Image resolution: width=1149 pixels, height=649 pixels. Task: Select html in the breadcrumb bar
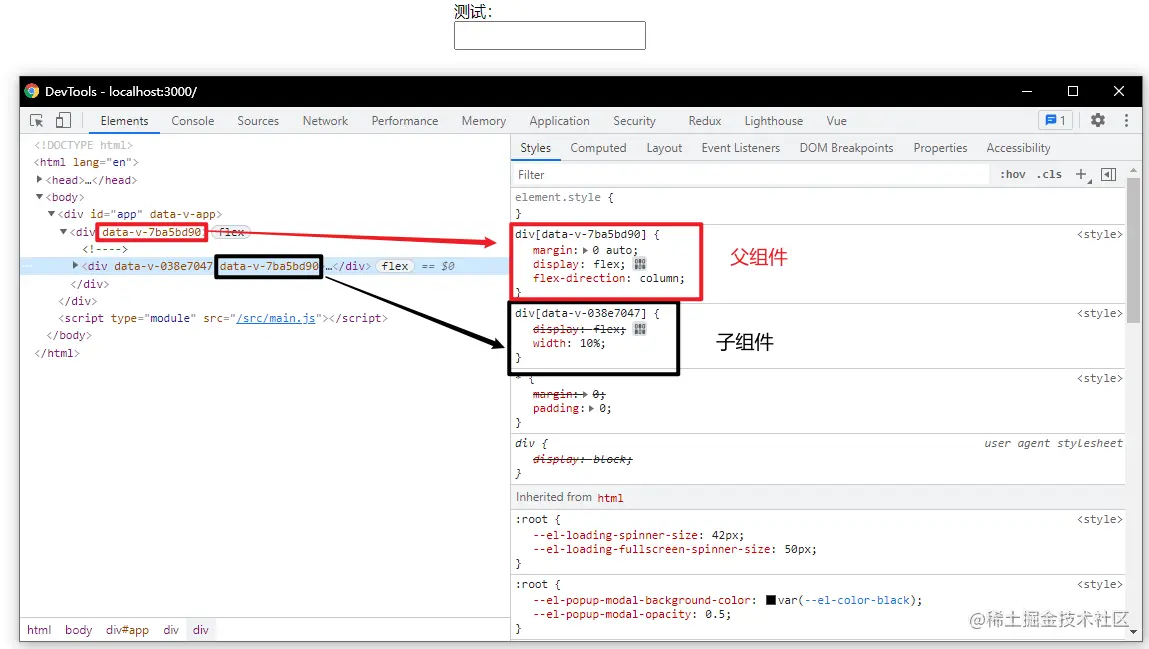[x=39, y=630]
